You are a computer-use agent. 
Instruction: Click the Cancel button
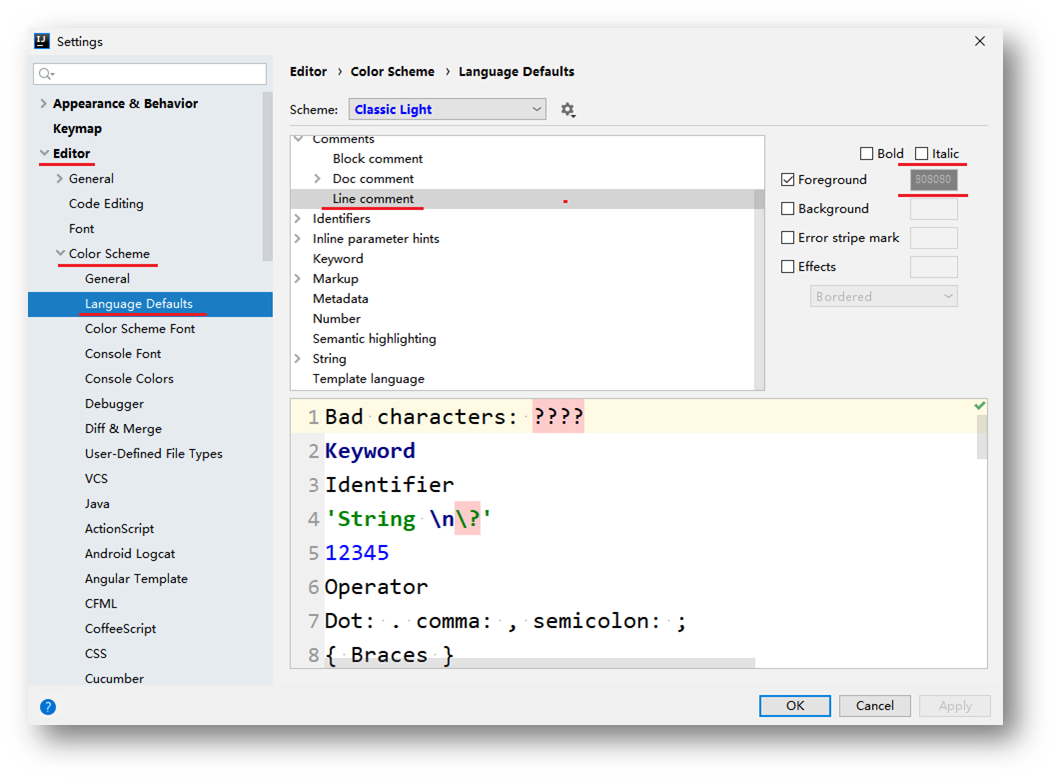coord(875,706)
